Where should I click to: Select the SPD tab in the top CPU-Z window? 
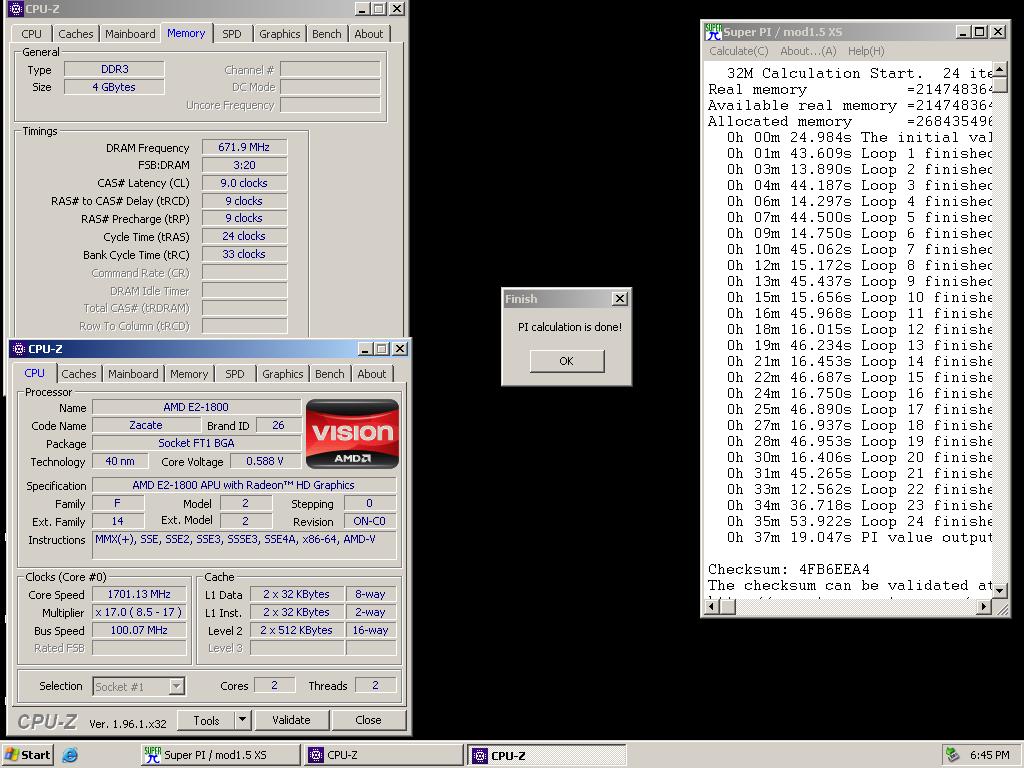pos(231,34)
